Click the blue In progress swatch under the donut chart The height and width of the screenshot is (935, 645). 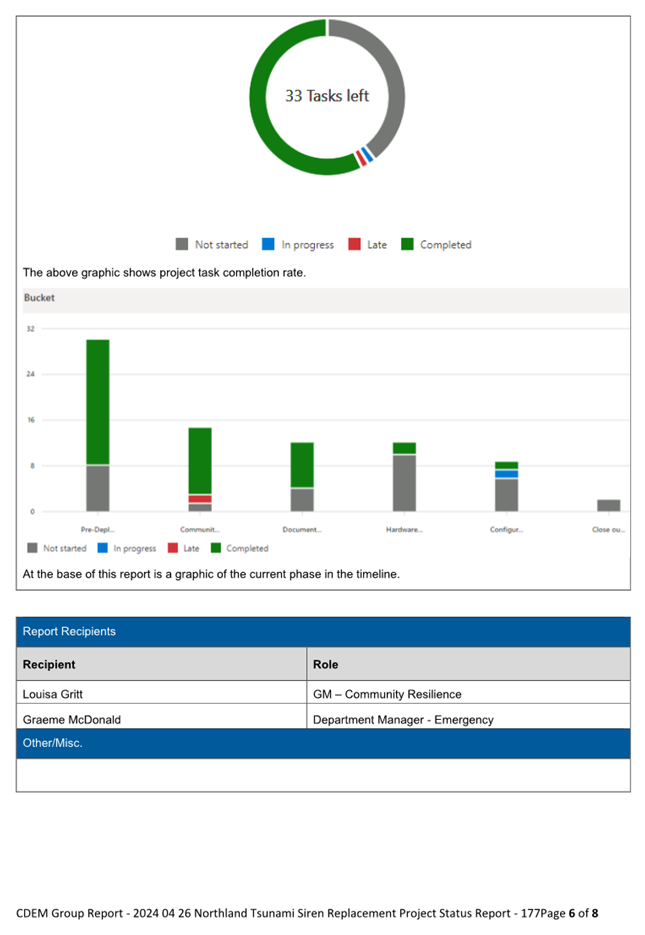268,244
